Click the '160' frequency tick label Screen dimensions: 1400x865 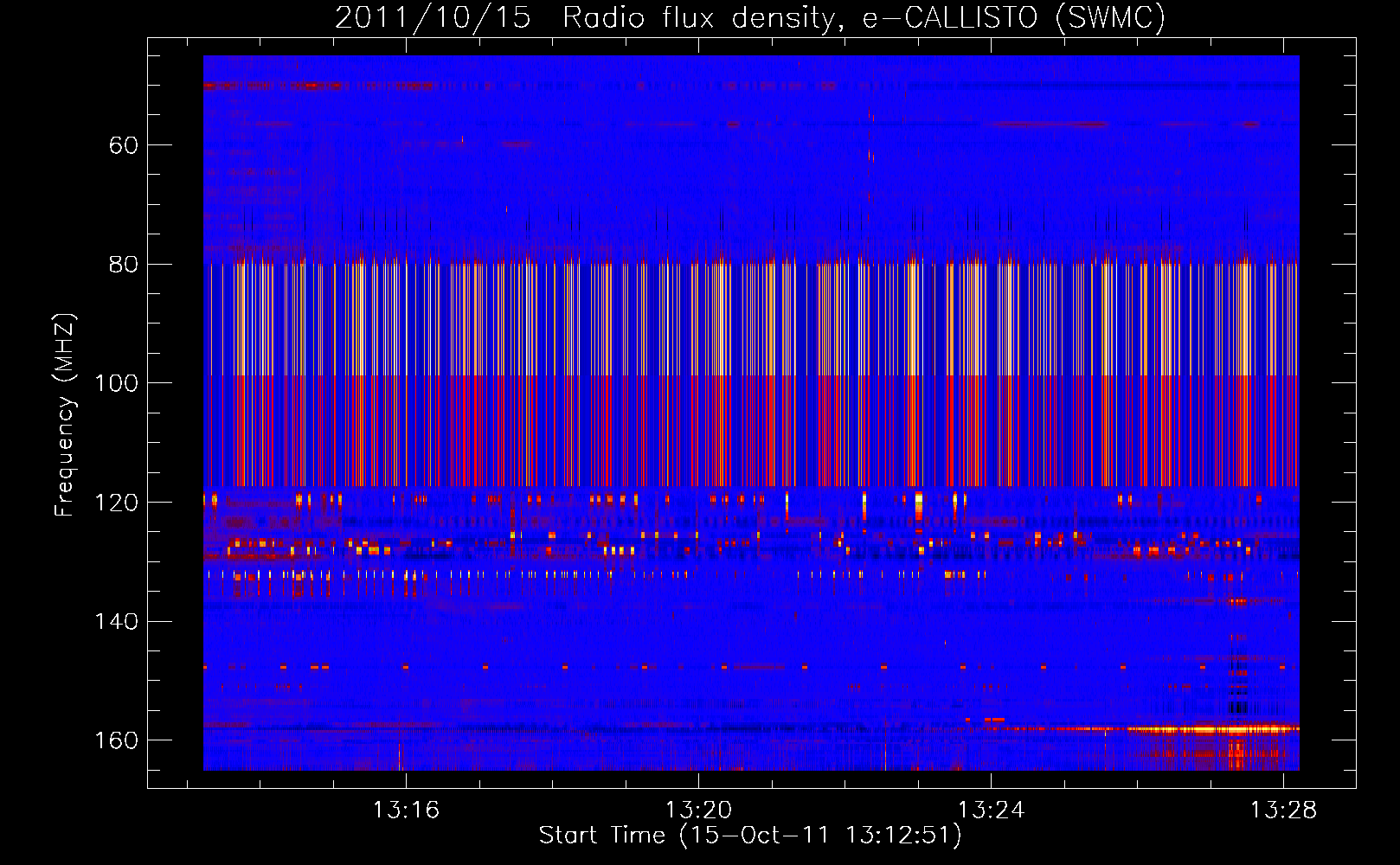coord(116,740)
